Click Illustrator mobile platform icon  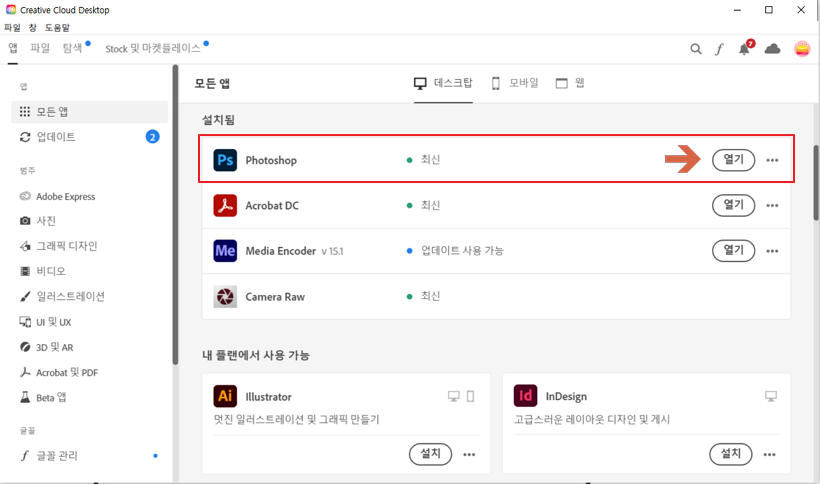click(470, 397)
